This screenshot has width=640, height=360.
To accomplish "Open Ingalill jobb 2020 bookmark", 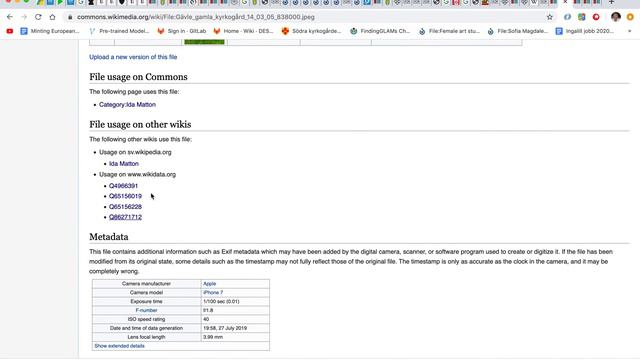I will click(584, 31).
